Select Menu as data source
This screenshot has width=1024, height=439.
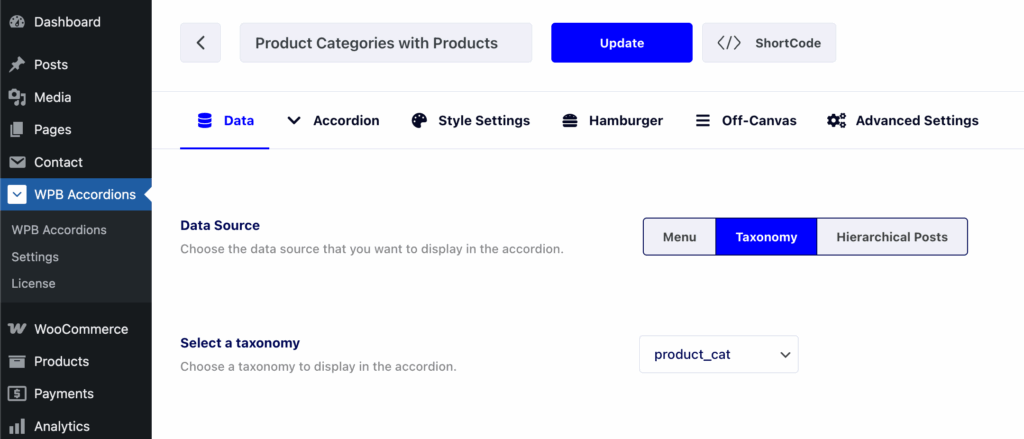[x=680, y=236]
